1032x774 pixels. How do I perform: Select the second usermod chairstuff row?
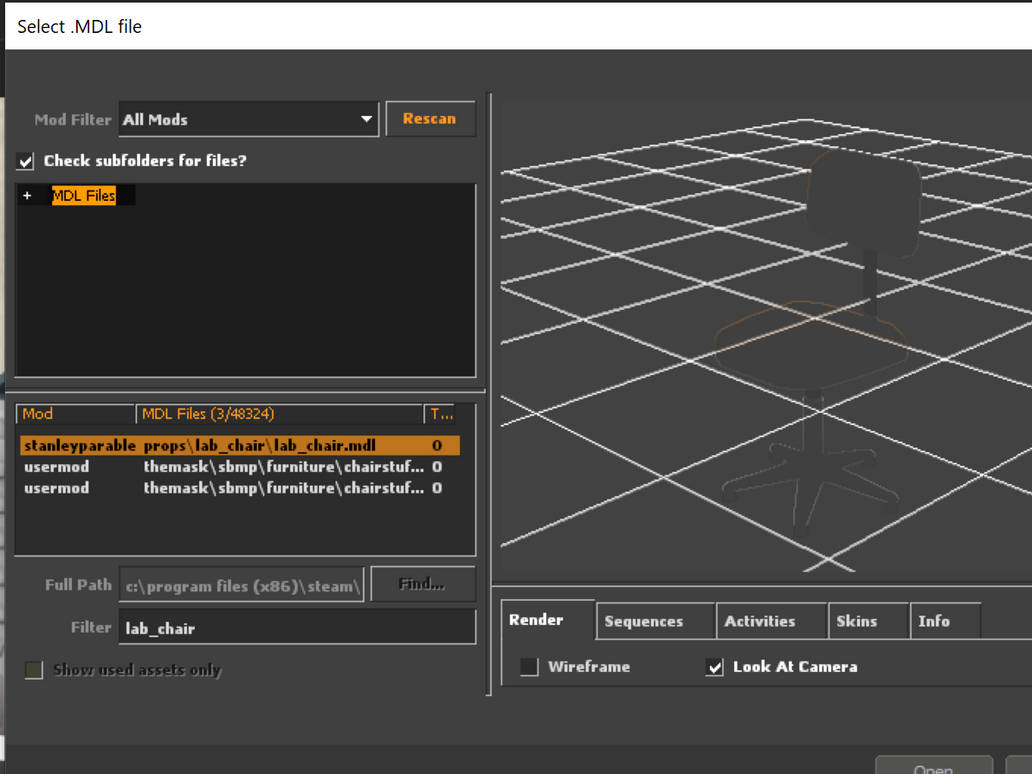tap(238, 488)
